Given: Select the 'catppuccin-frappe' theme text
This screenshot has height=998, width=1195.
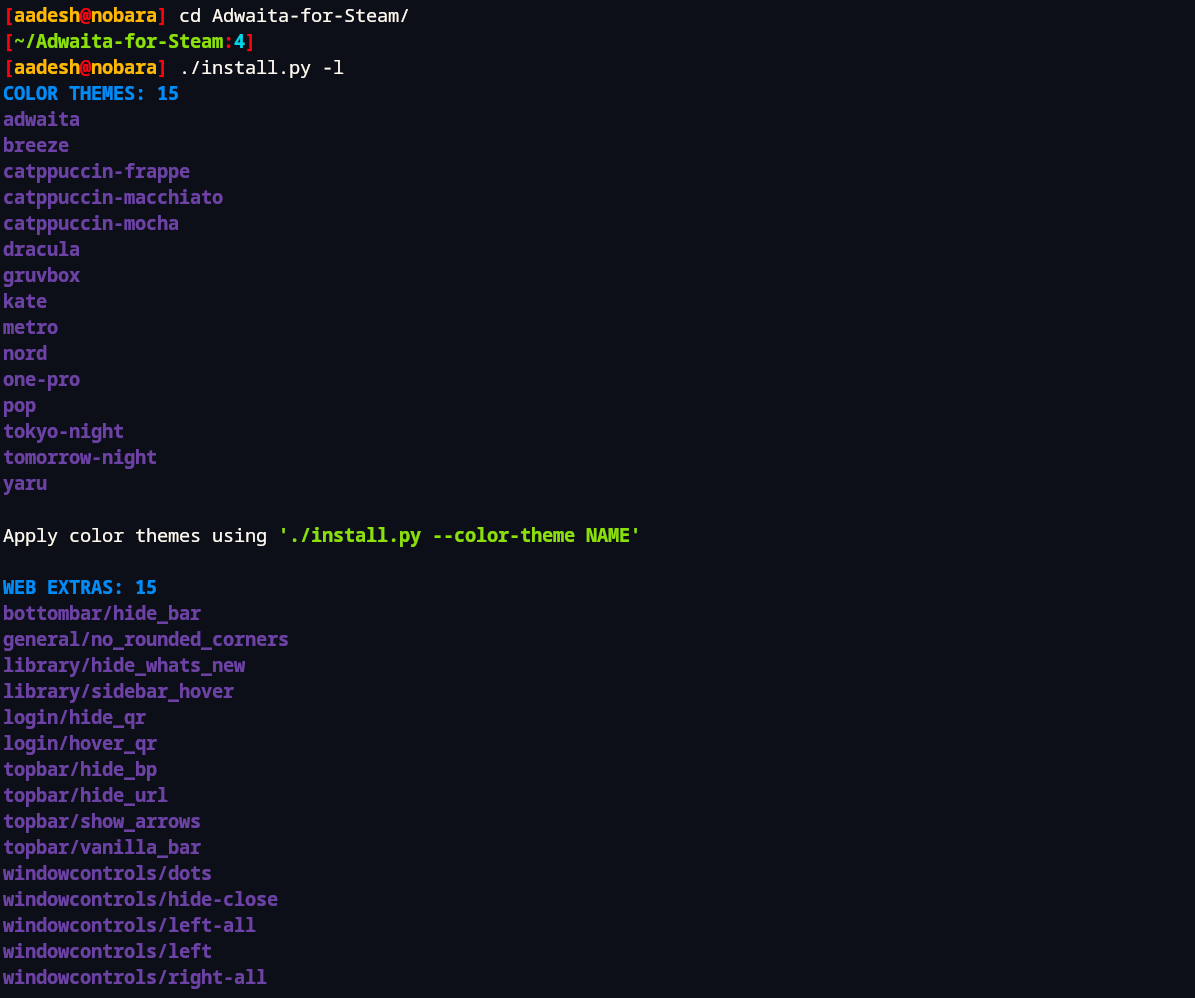Looking at the screenshot, I should pyautogui.click(x=96, y=171).
